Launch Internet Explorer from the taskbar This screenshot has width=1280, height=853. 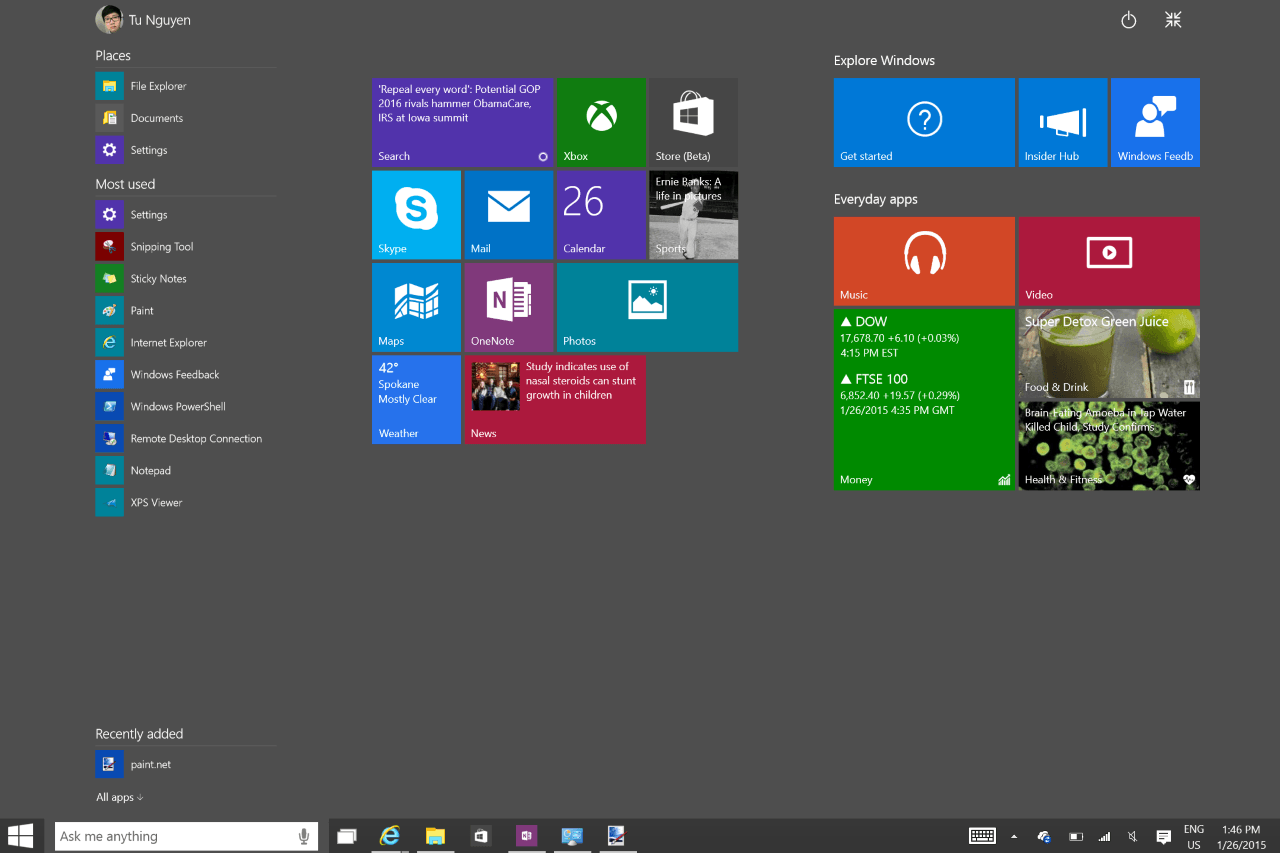(390, 836)
